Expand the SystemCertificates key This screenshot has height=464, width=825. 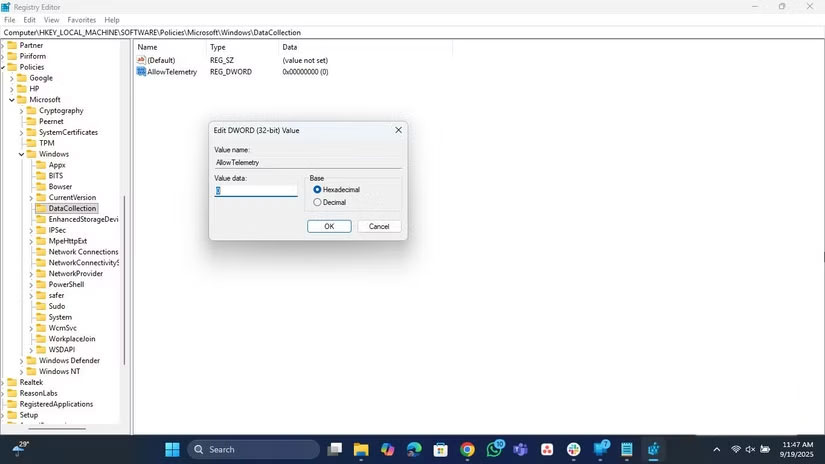tap(22, 133)
